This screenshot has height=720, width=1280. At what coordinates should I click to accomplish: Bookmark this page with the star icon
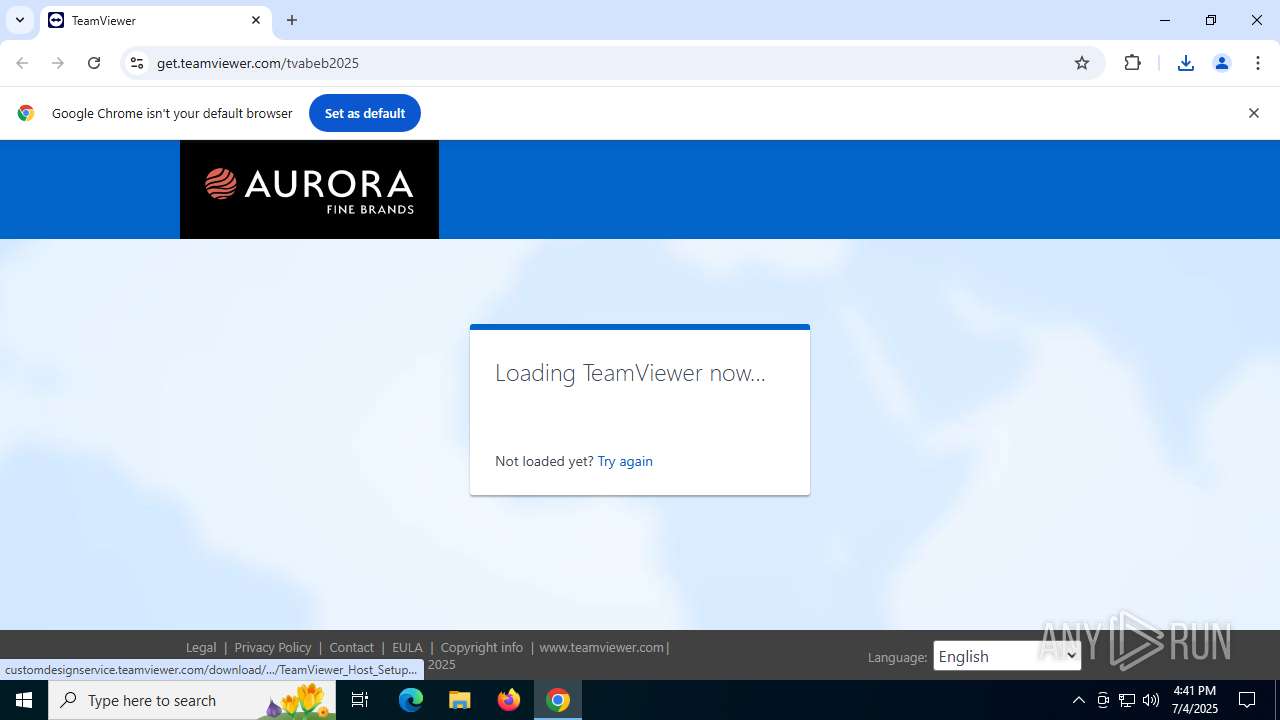pyautogui.click(x=1082, y=63)
